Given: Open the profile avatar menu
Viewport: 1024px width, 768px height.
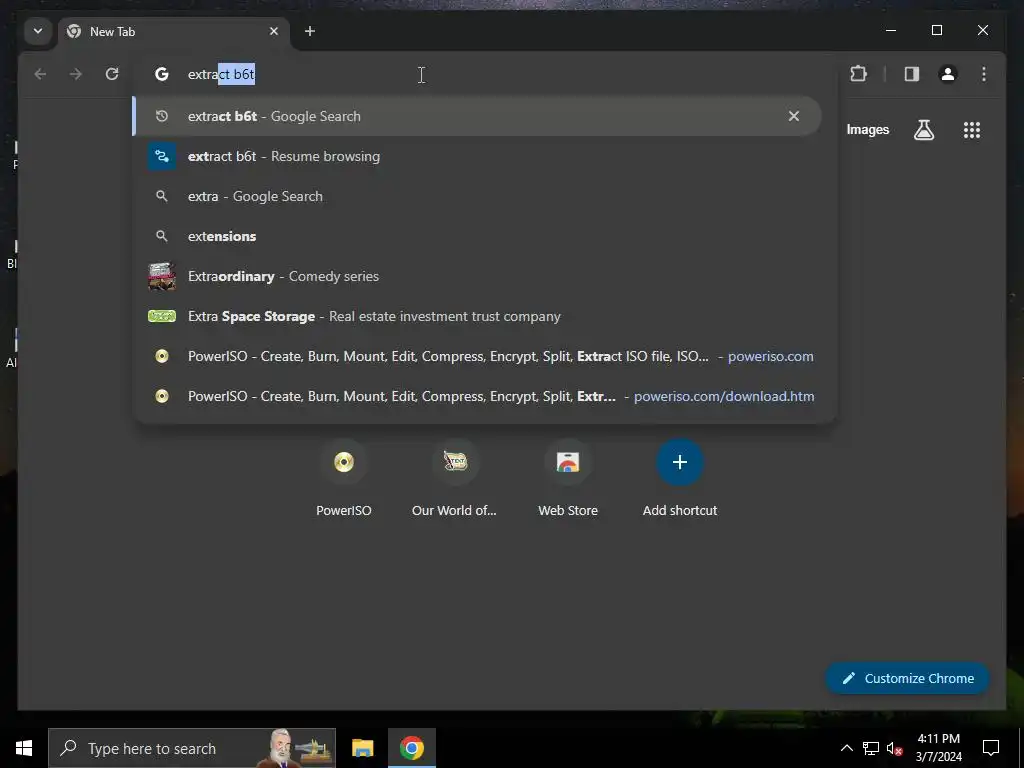Looking at the screenshot, I should click(x=948, y=74).
